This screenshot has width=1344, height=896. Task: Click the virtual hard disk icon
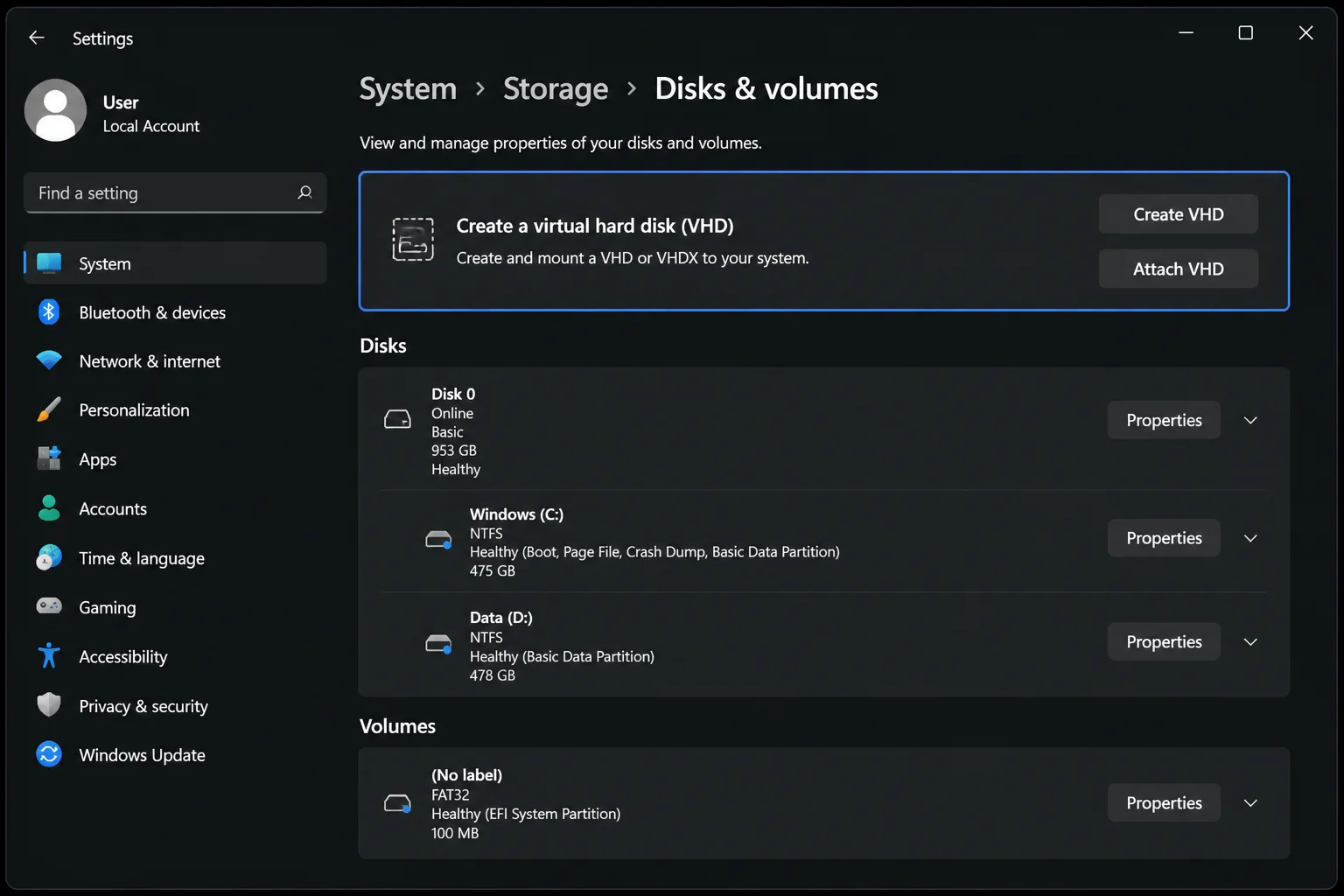point(413,240)
